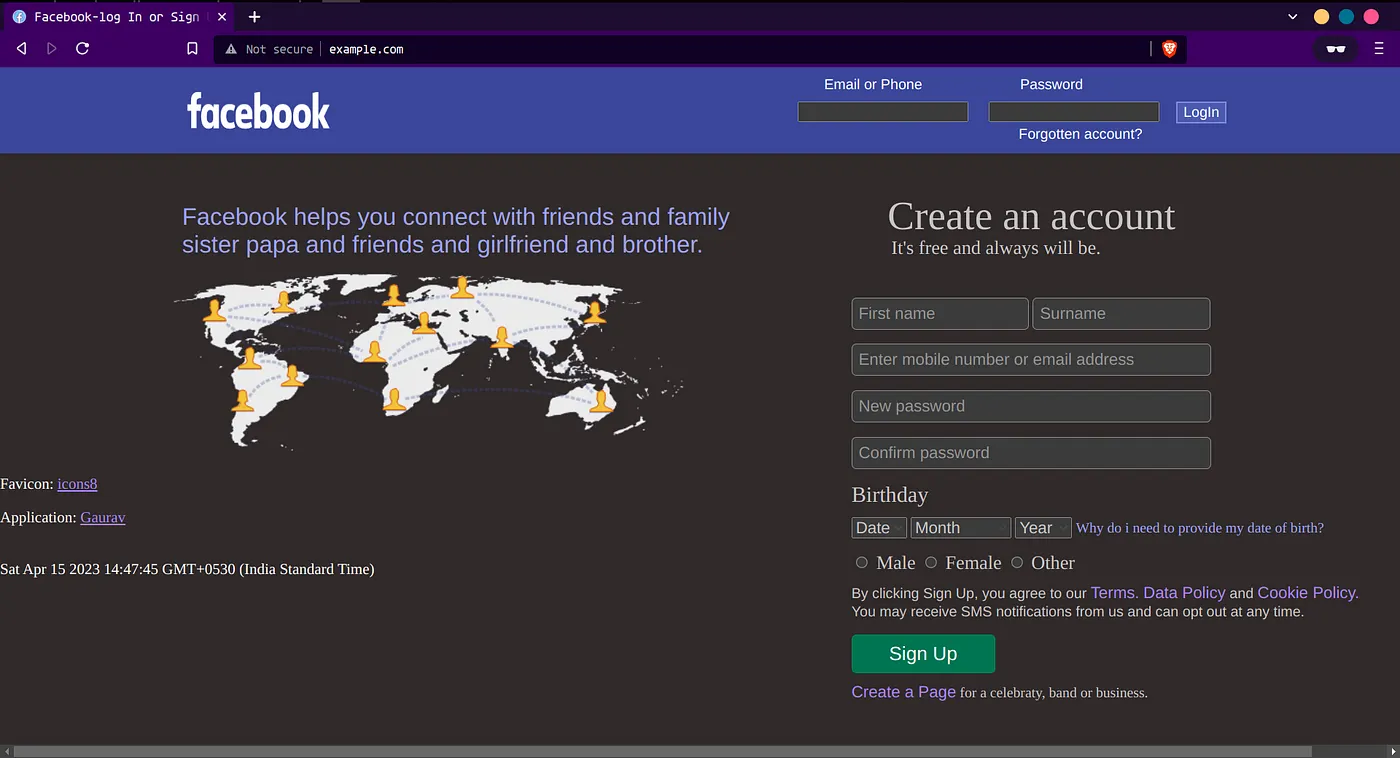Reload the page with the refresh icon

[x=83, y=49]
